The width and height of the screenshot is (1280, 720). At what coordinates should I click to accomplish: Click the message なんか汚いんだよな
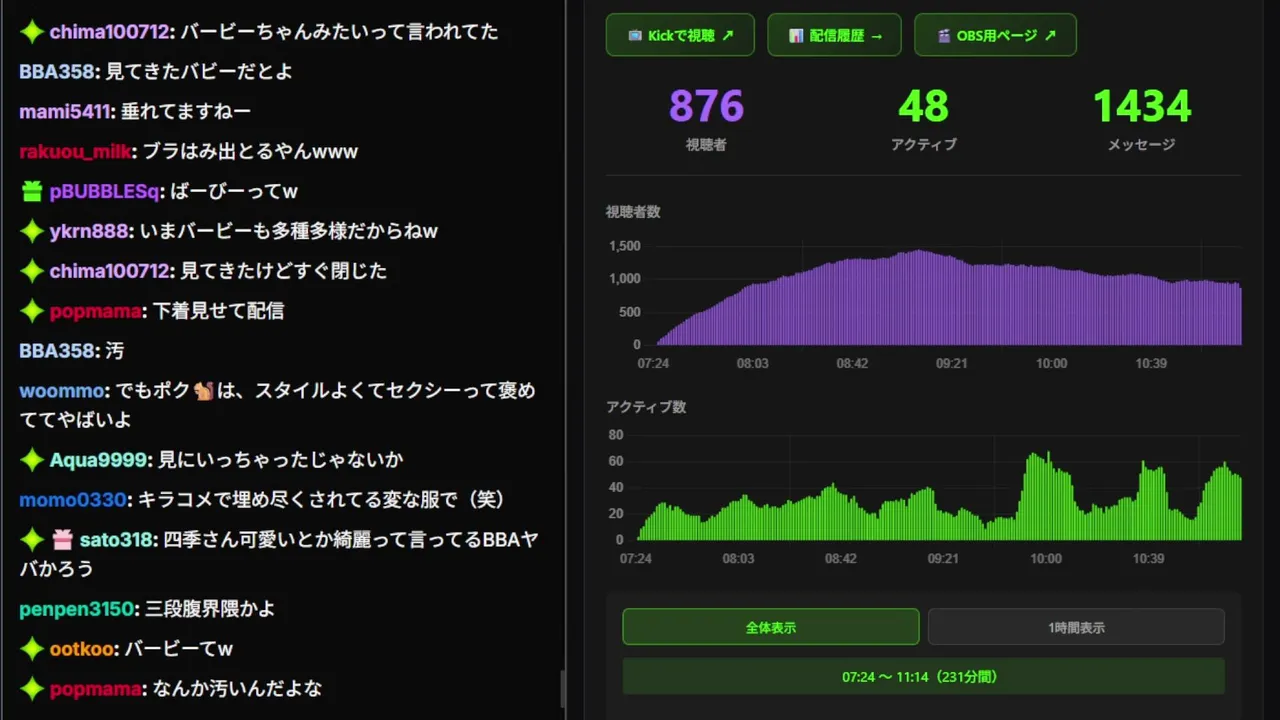tap(237, 689)
